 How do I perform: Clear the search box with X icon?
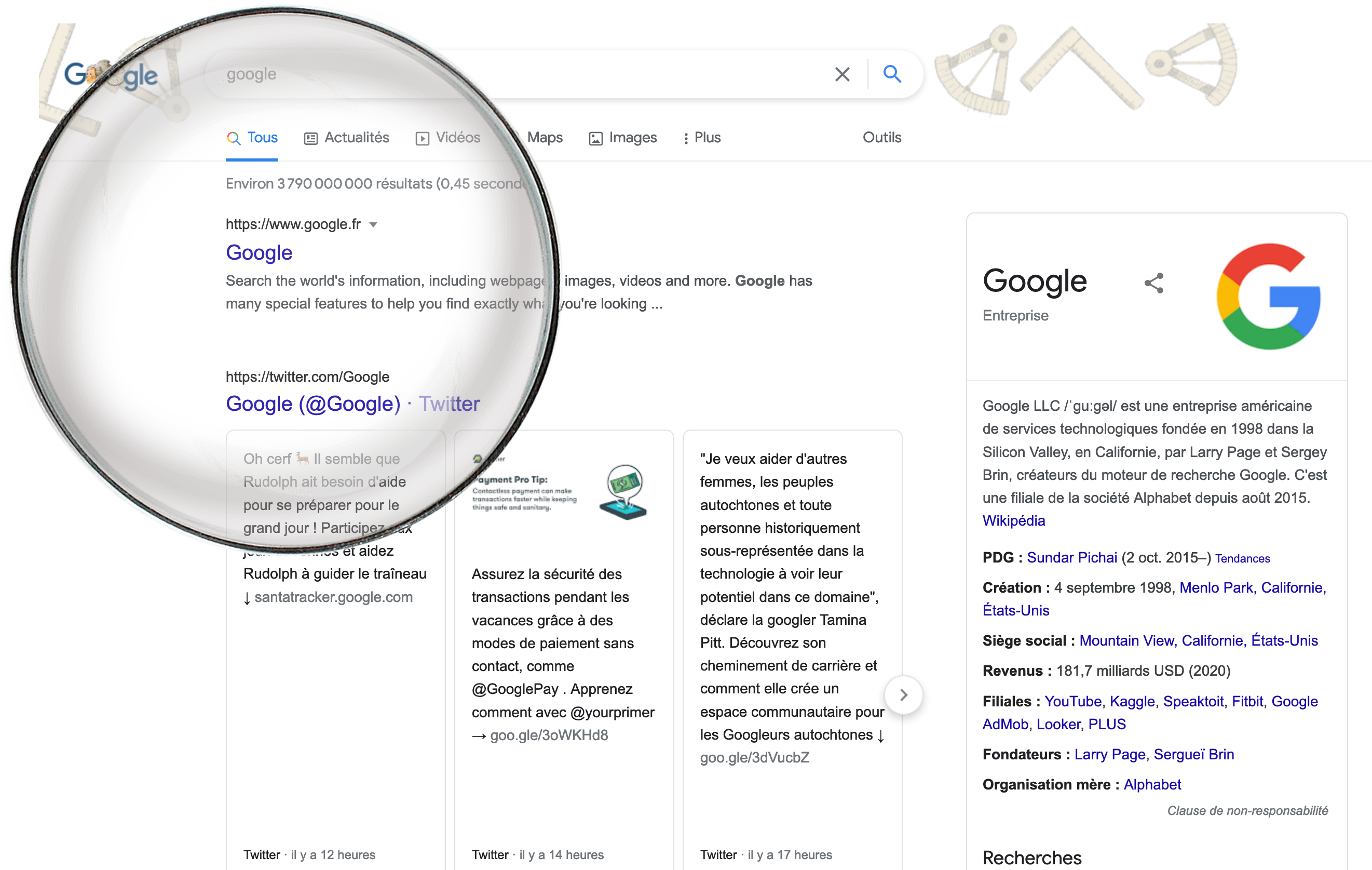tap(842, 74)
